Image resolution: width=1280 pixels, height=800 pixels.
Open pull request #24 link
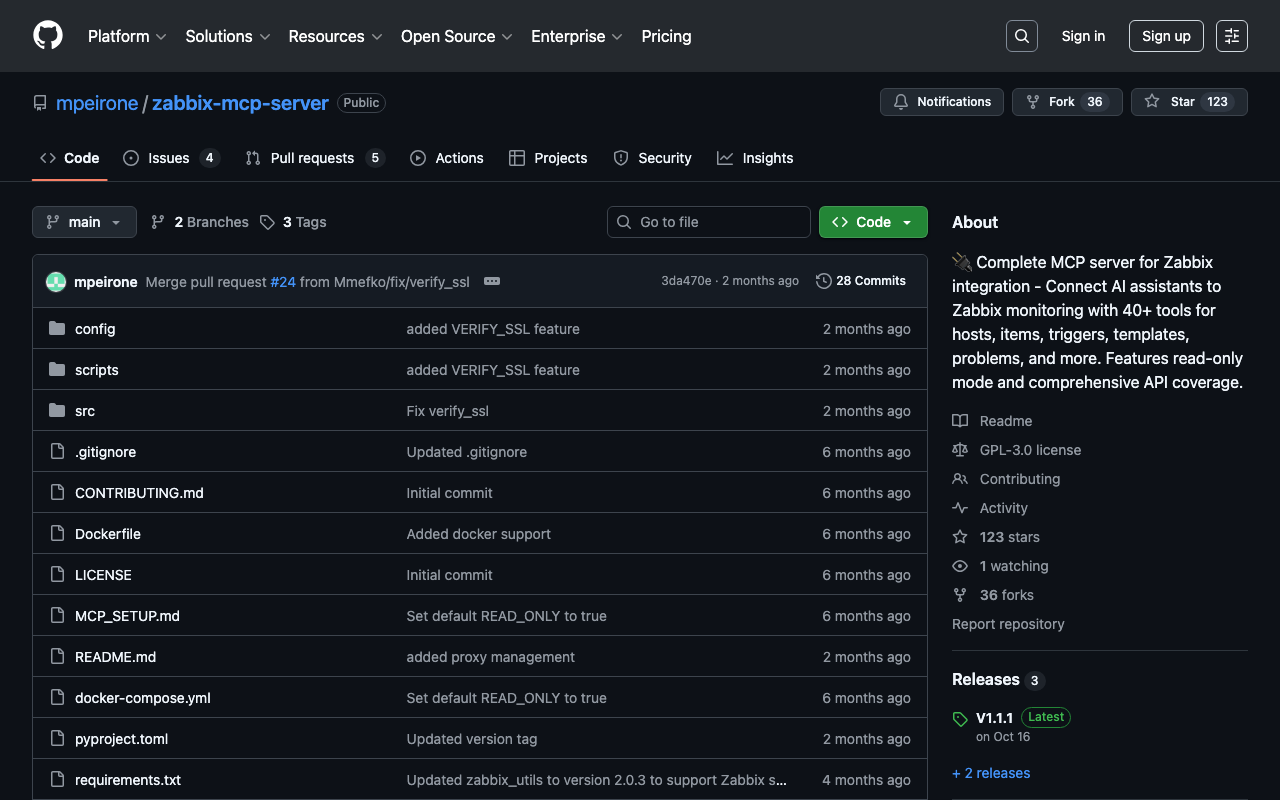click(x=283, y=282)
